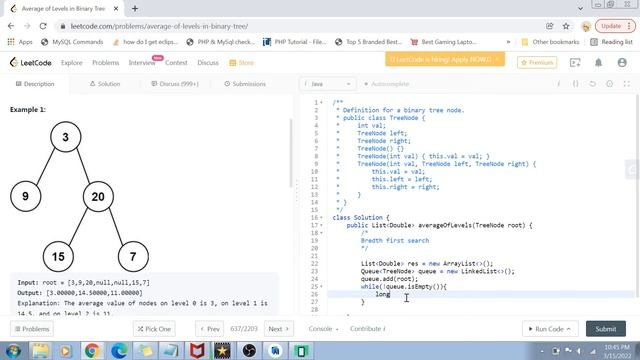Viewport: 640px width, 360px height.
Task: Toggle Autocomplete in the editor
Action: click(x=386, y=84)
